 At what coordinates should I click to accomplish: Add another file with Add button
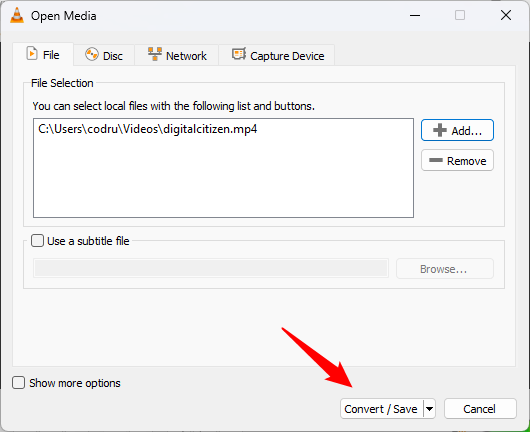(457, 130)
